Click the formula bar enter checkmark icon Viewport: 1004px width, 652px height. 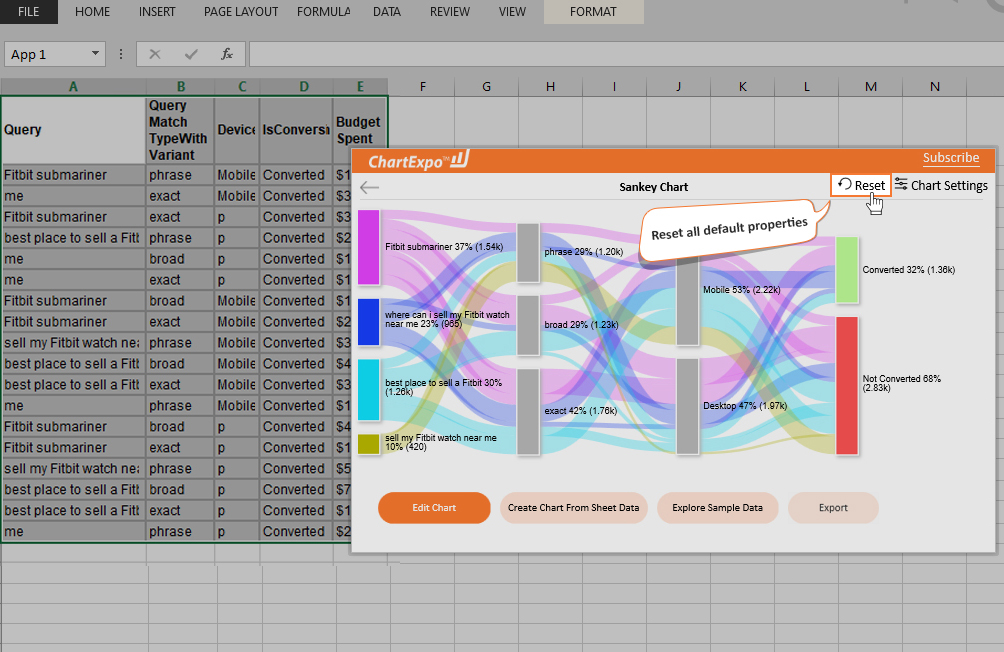pyautogui.click(x=191, y=54)
